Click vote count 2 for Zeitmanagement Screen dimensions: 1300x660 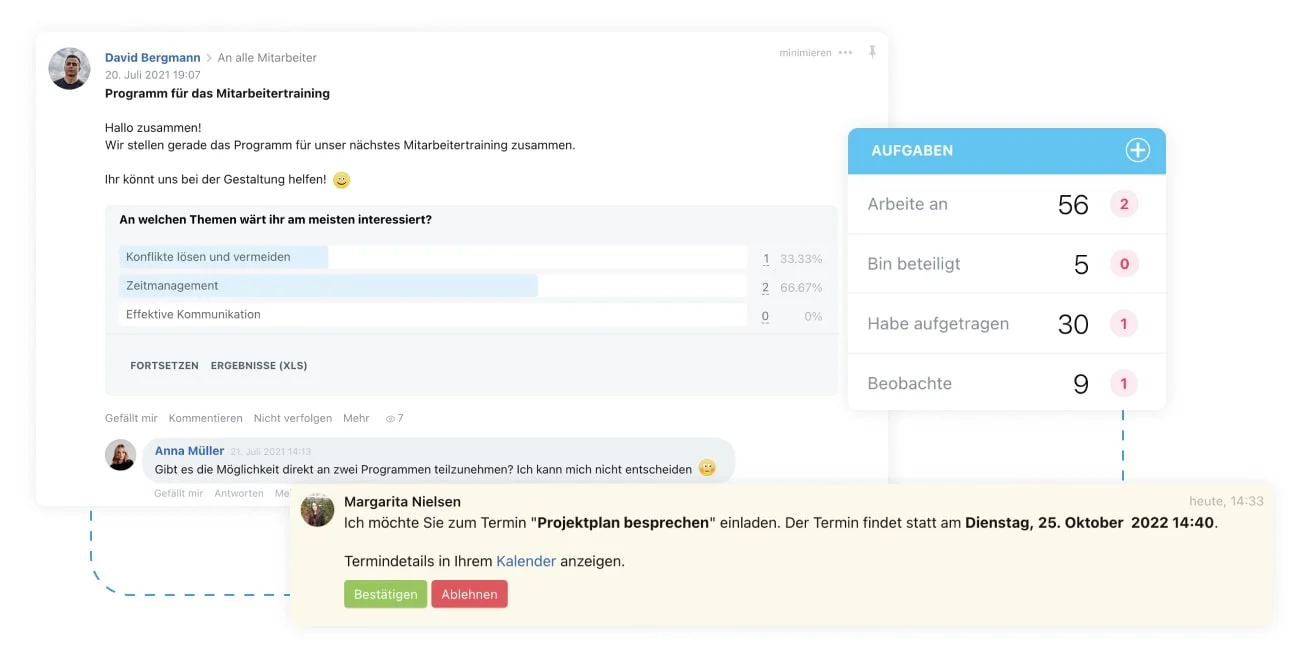(x=766, y=288)
